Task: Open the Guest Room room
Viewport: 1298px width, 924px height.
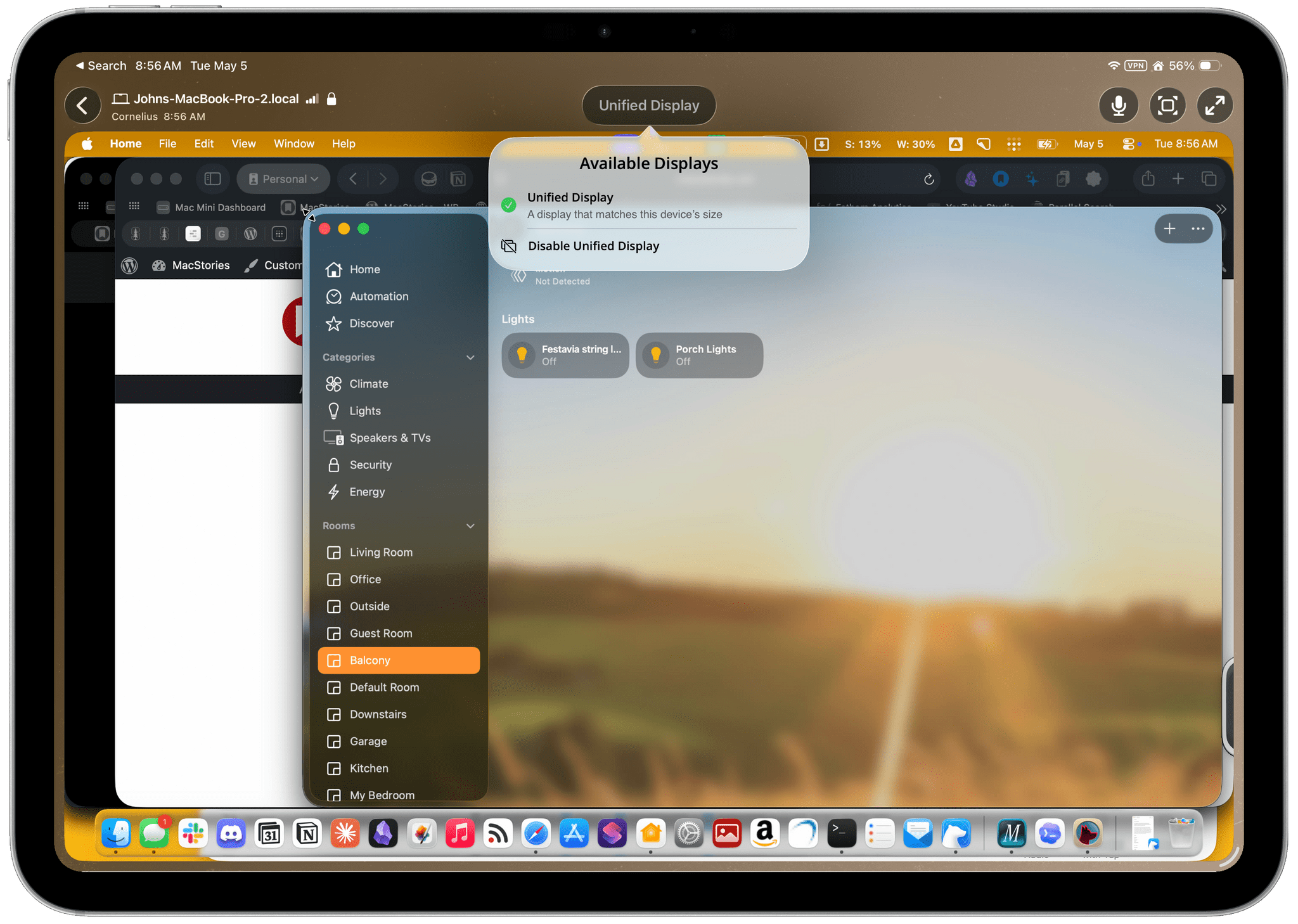Action: [x=399, y=634]
